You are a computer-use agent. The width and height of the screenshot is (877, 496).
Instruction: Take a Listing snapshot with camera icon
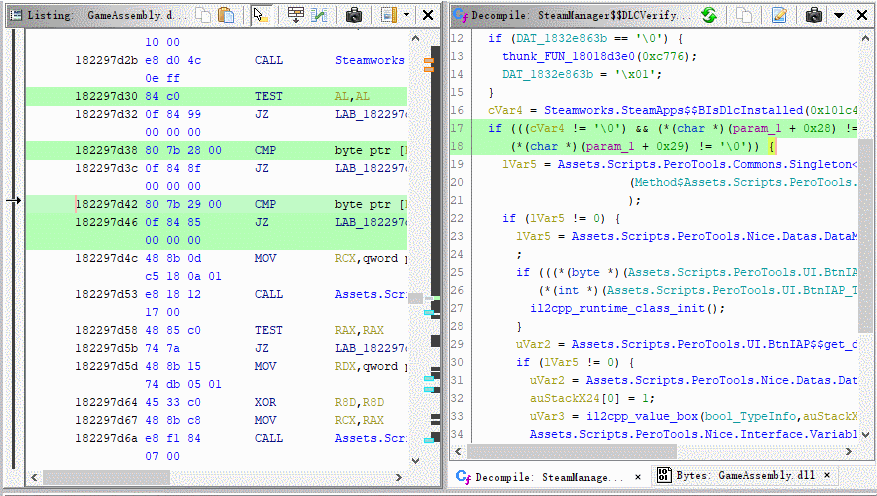[353, 15]
